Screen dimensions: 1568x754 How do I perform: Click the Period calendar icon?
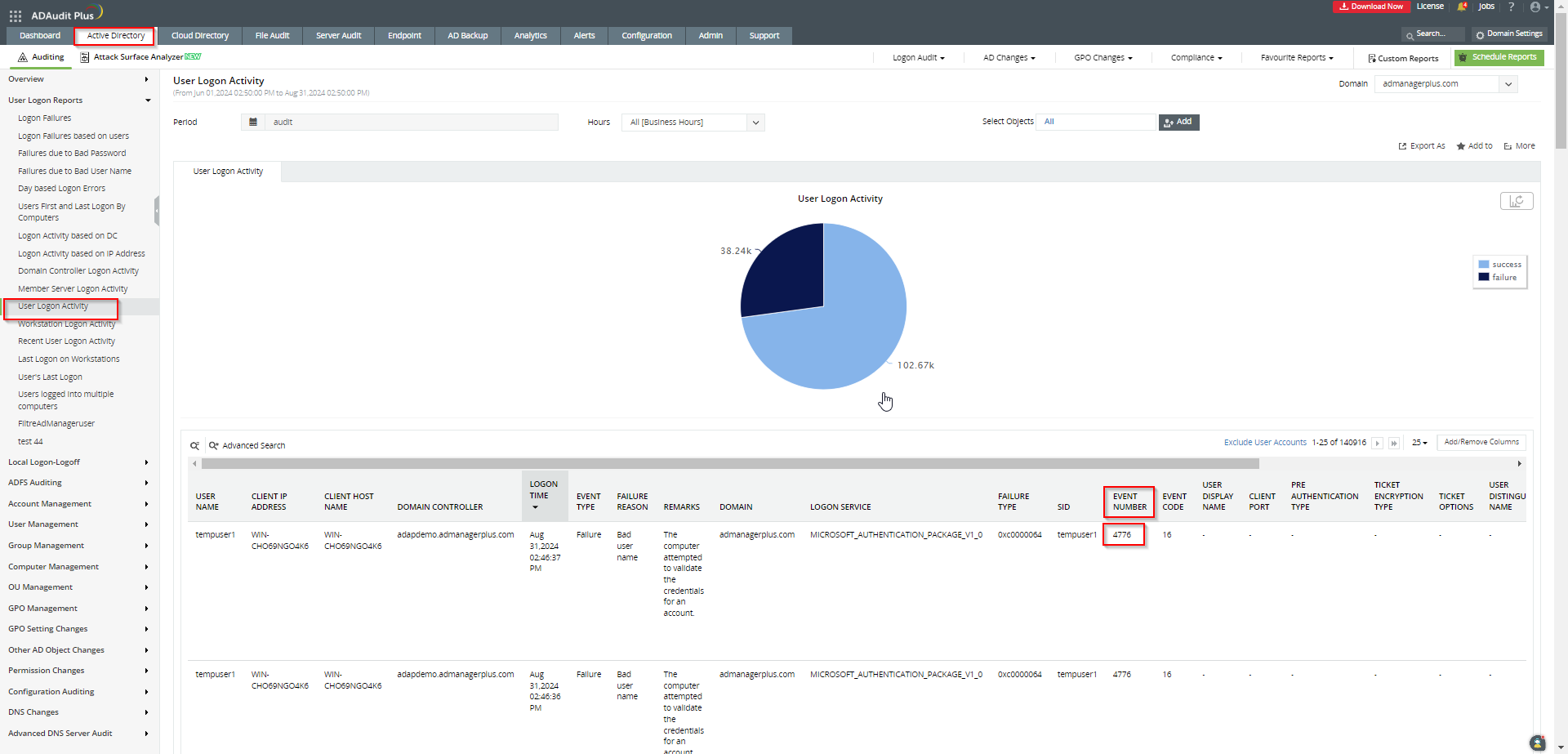[253, 123]
